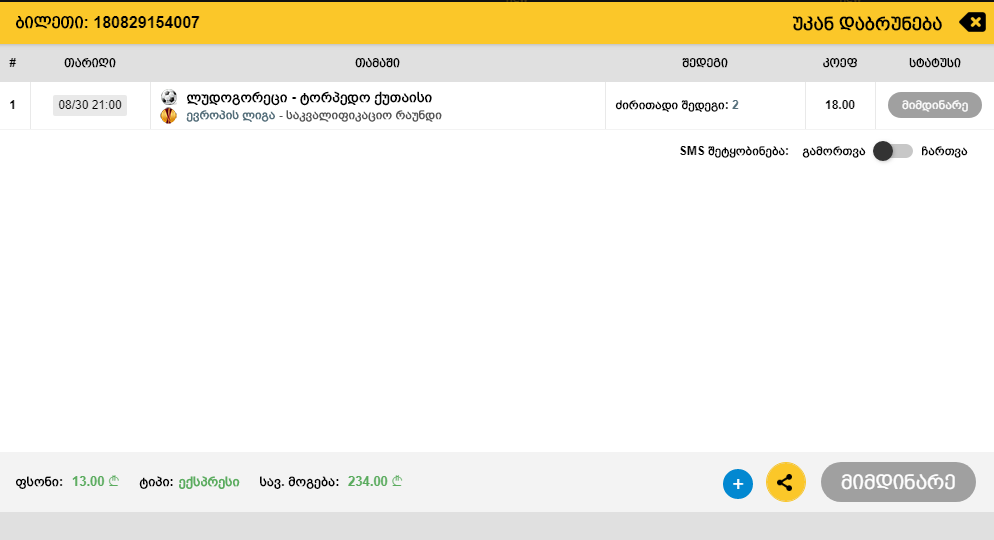This screenshot has height=540, width=994.
Task: Click the შედეგი column header
Action: click(704, 63)
